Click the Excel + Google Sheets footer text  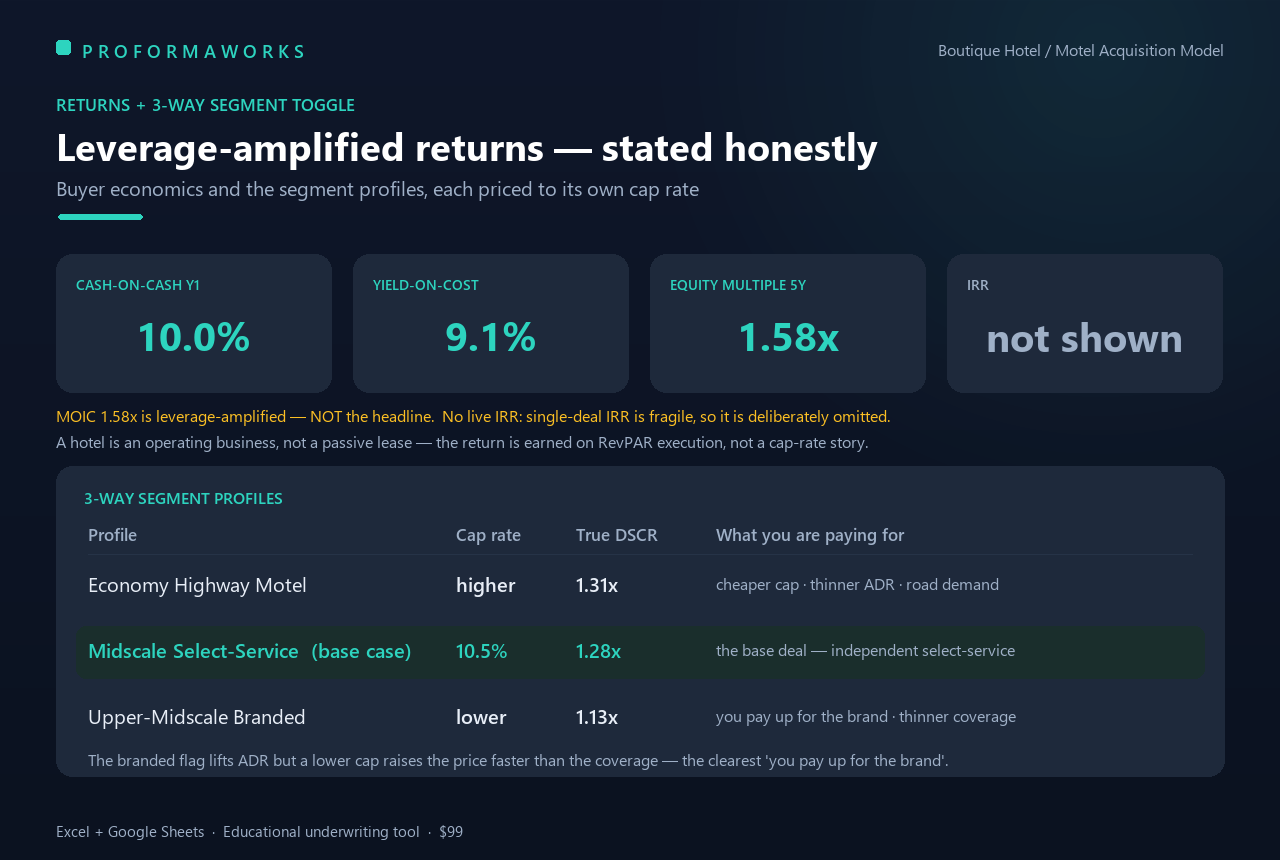click(130, 832)
